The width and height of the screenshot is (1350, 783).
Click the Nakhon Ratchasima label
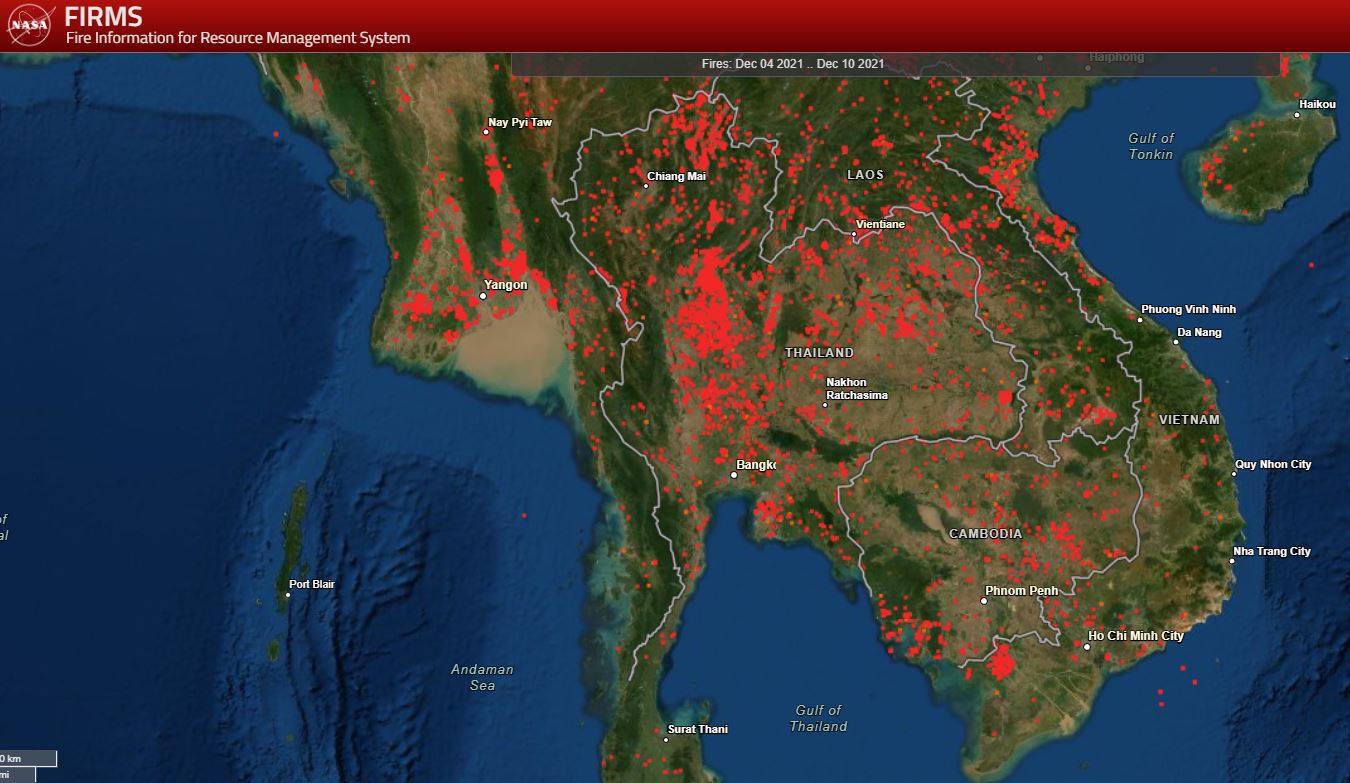(856, 389)
